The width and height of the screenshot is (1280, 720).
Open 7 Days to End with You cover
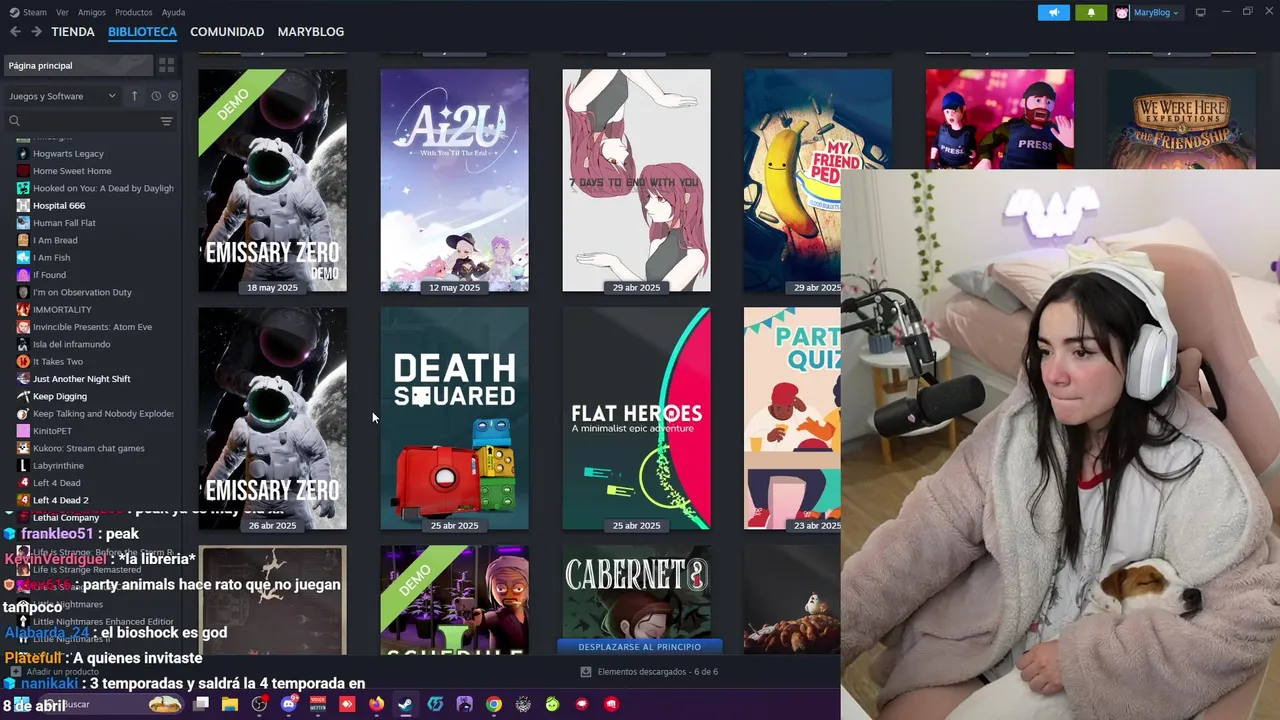coord(636,180)
